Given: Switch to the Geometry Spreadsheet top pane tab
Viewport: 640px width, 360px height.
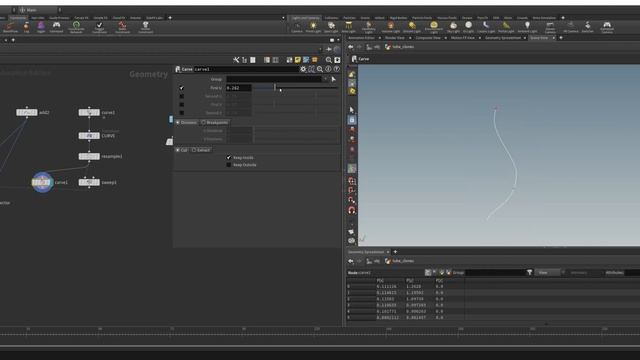Looking at the screenshot, I should click(x=503, y=38).
